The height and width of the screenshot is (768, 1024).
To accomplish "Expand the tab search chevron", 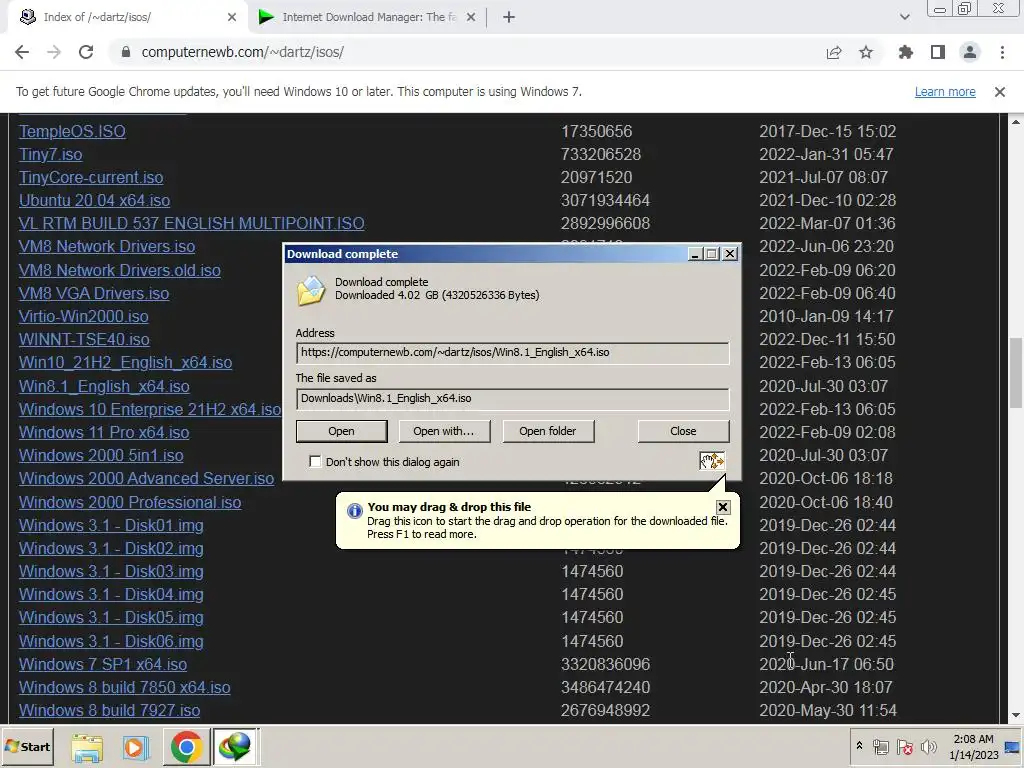I will point(904,18).
